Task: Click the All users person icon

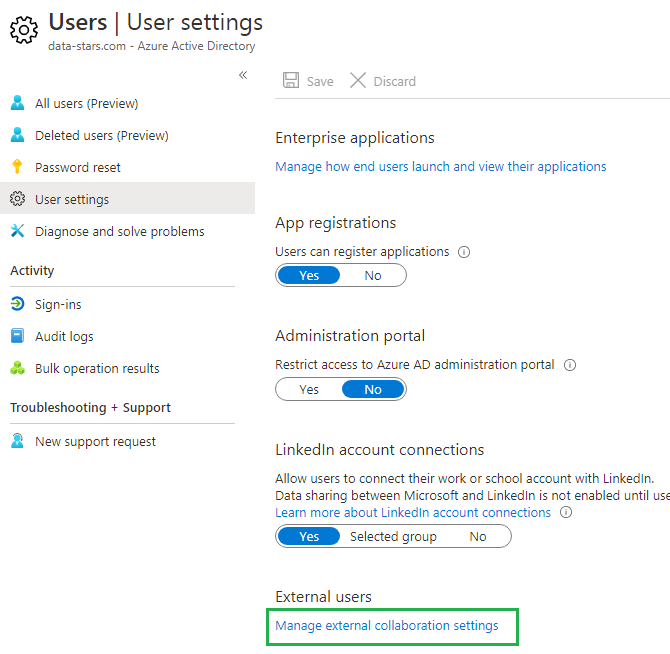Action: 17,103
